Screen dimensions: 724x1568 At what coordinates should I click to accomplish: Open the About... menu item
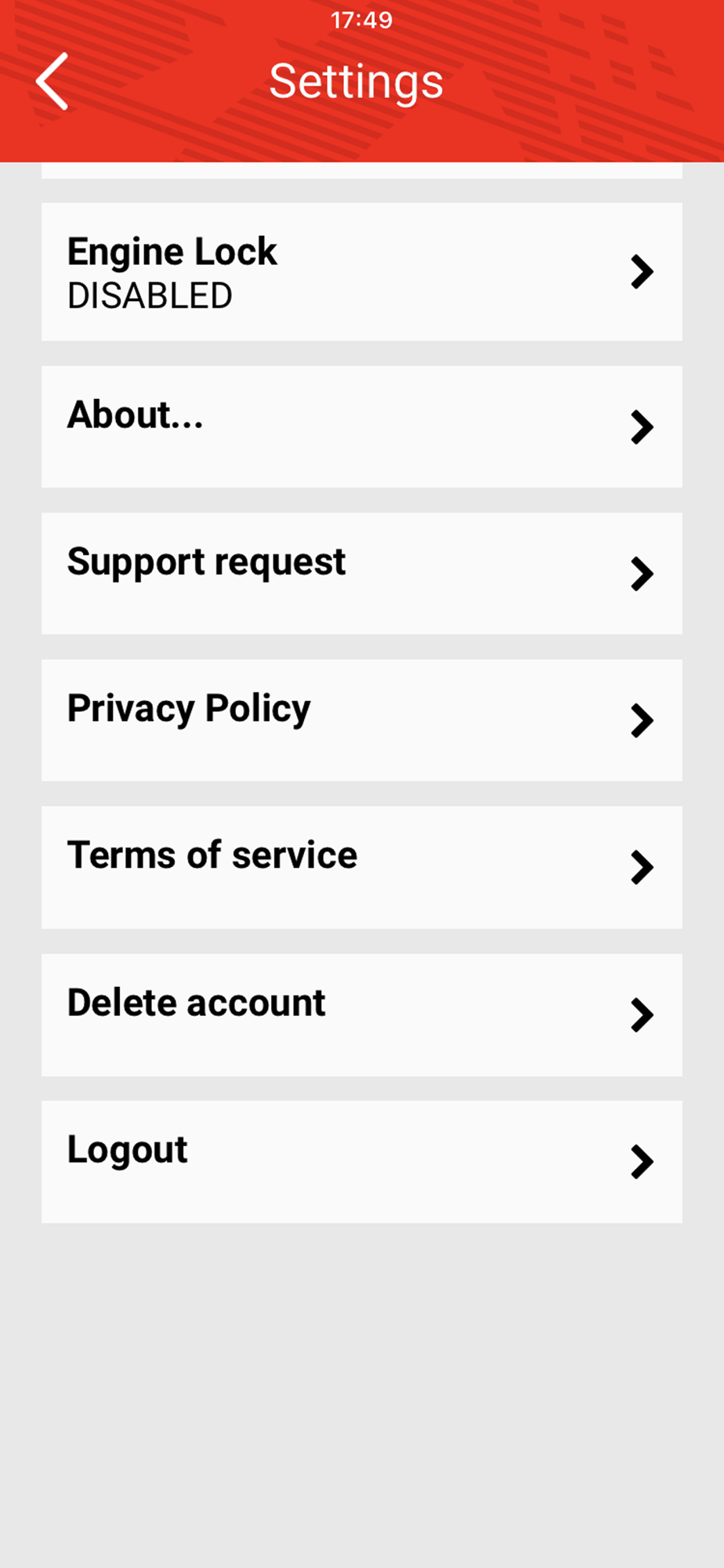(136, 415)
